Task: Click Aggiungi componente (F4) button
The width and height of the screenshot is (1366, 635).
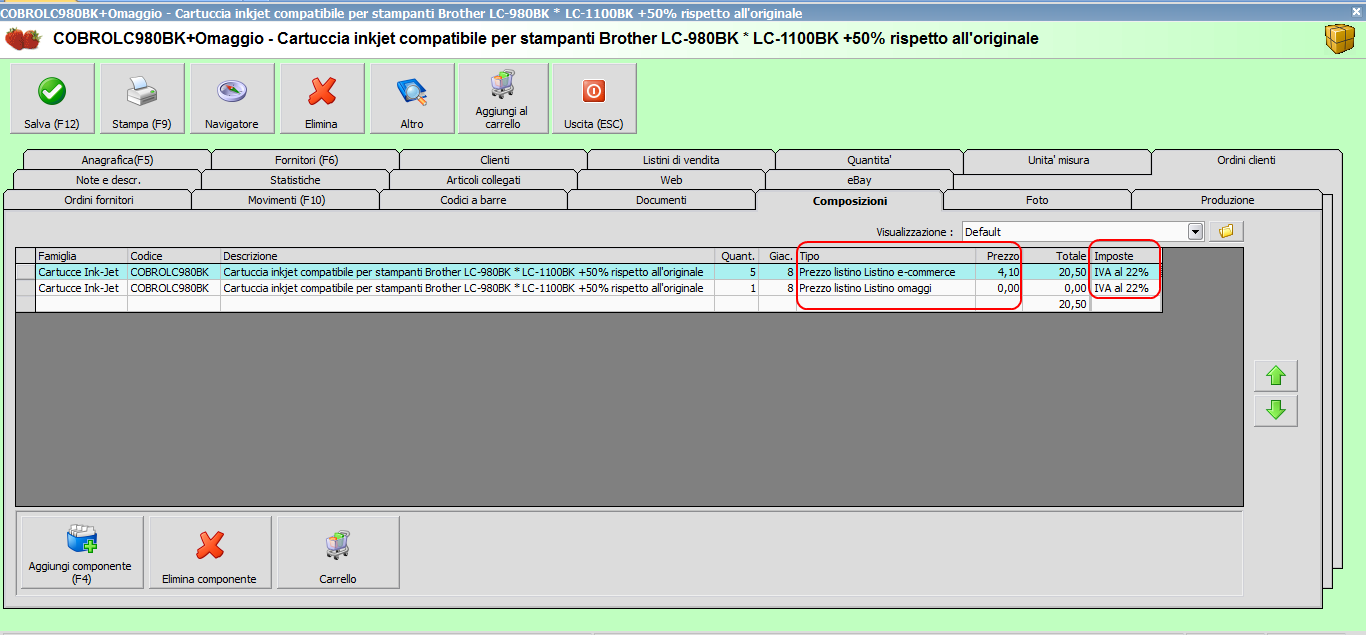Action: coord(82,553)
